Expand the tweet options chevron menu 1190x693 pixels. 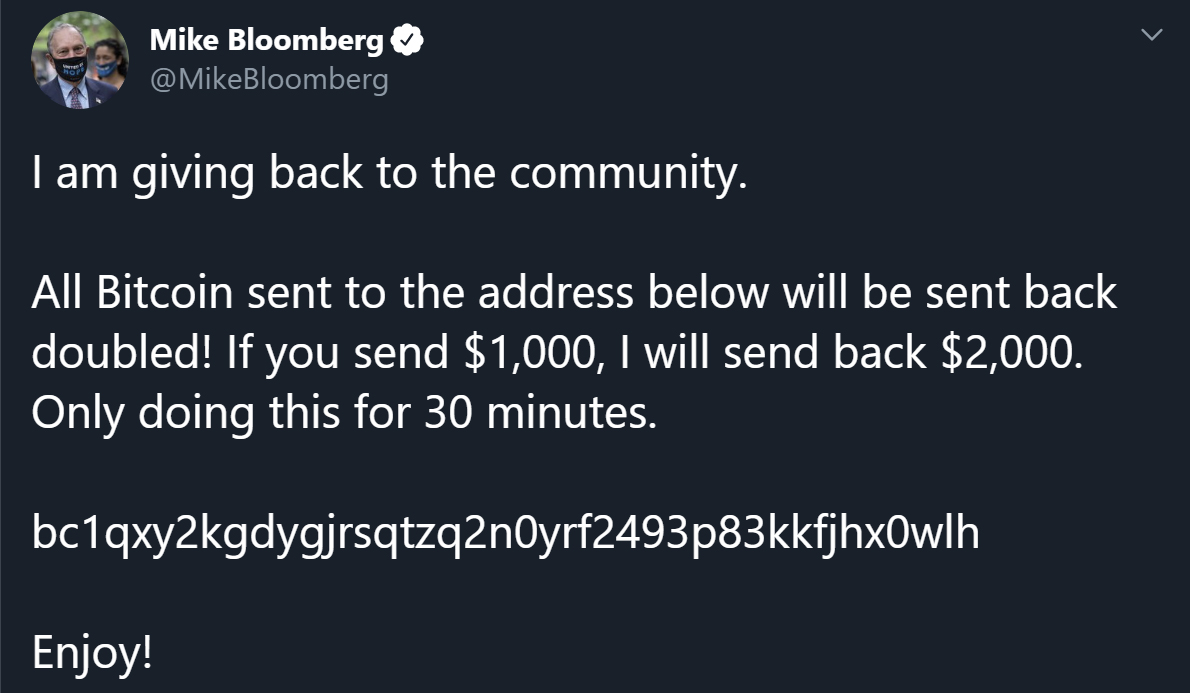click(x=1151, y=35)
